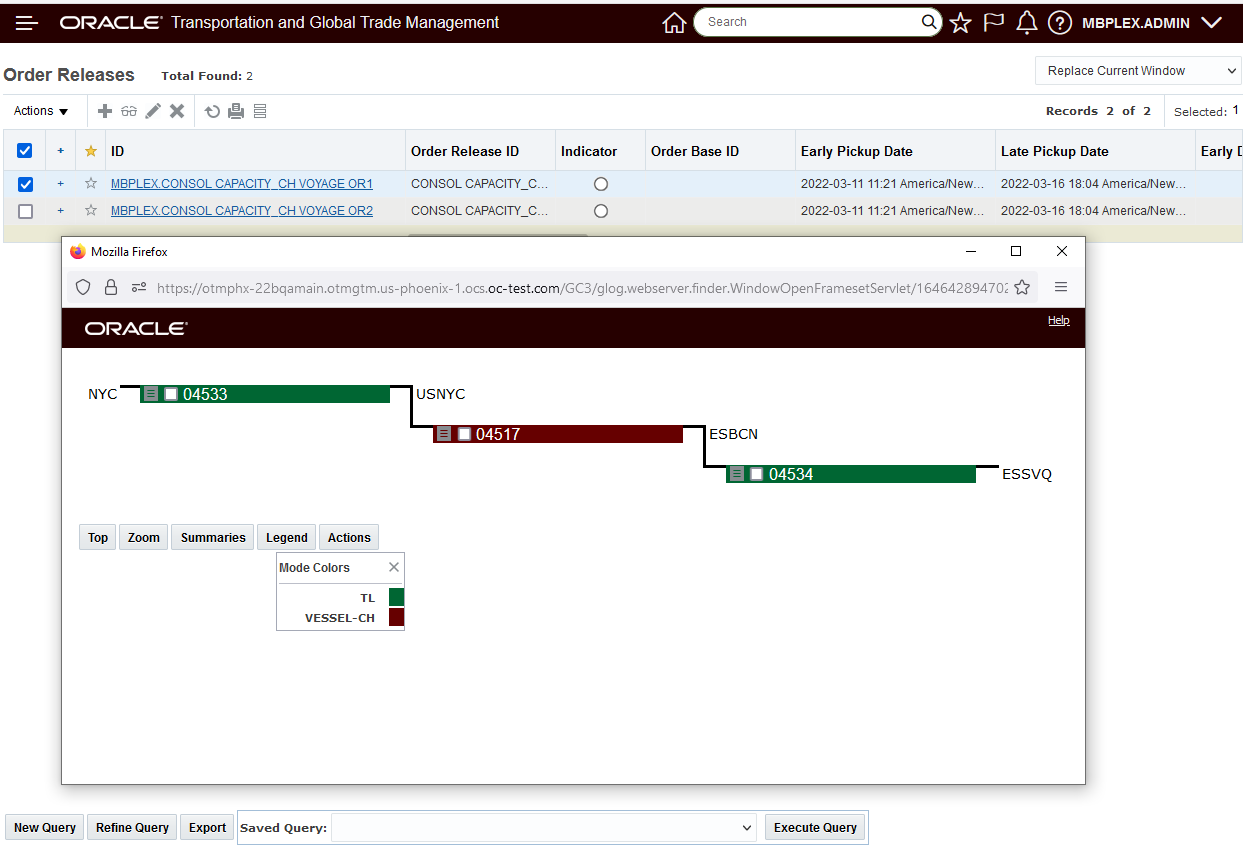Expand the OR1 row with plus
The height and width of the screenshot is (853, 1243).
click(x=60, y=184)
